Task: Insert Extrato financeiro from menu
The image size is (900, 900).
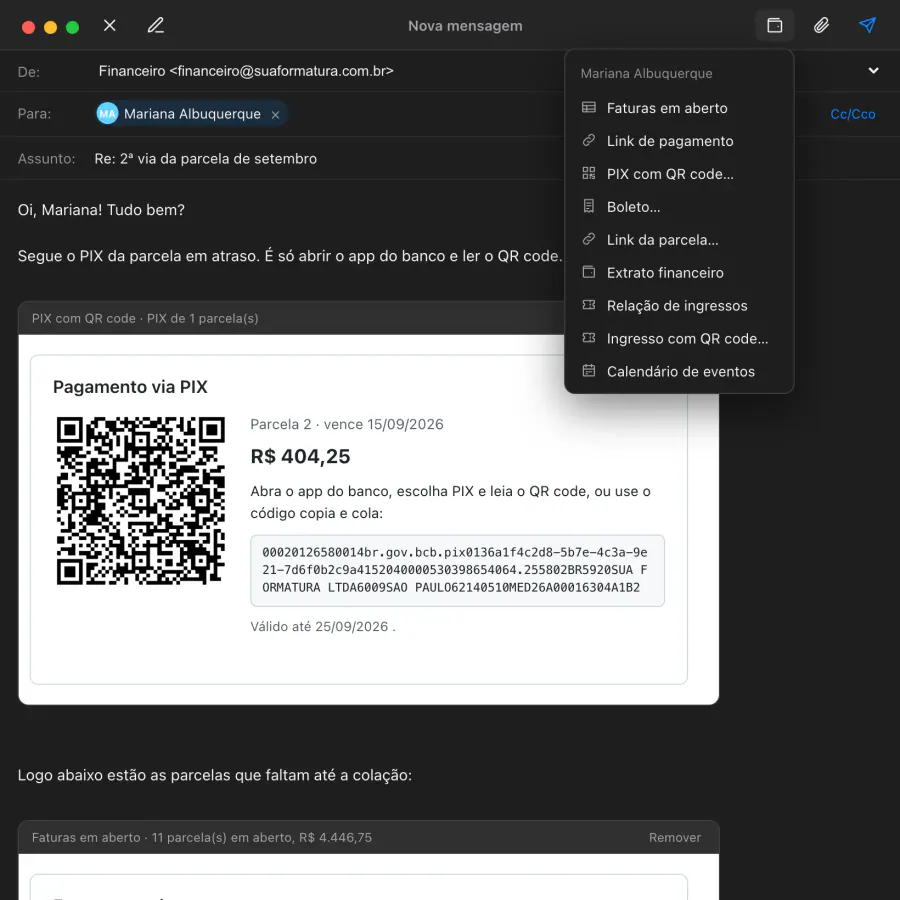Action: [679, 273]
